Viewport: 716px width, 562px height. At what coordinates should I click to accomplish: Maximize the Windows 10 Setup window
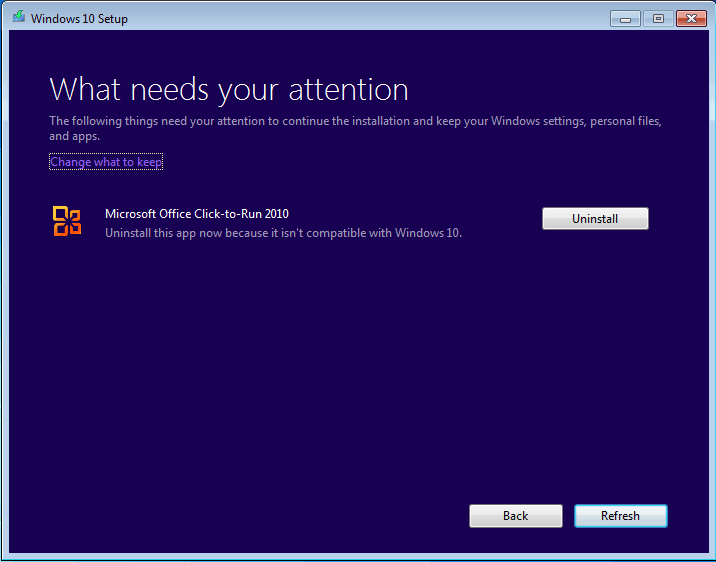pos(658,19)
